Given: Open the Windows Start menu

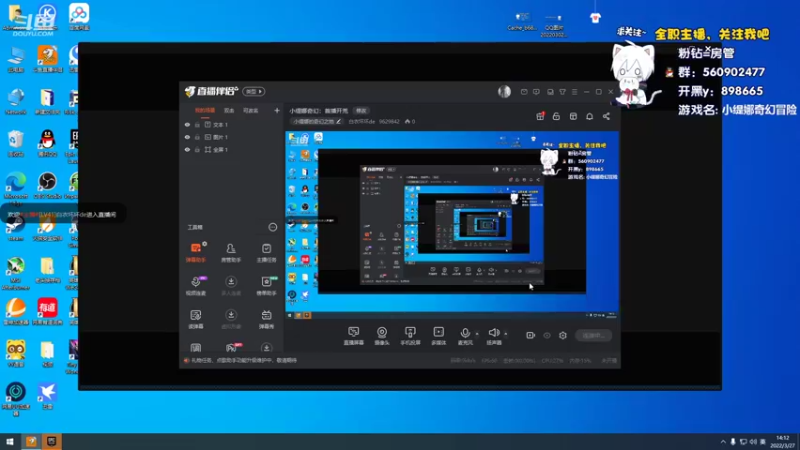Looking at the screenshot, I should (10, 441).
